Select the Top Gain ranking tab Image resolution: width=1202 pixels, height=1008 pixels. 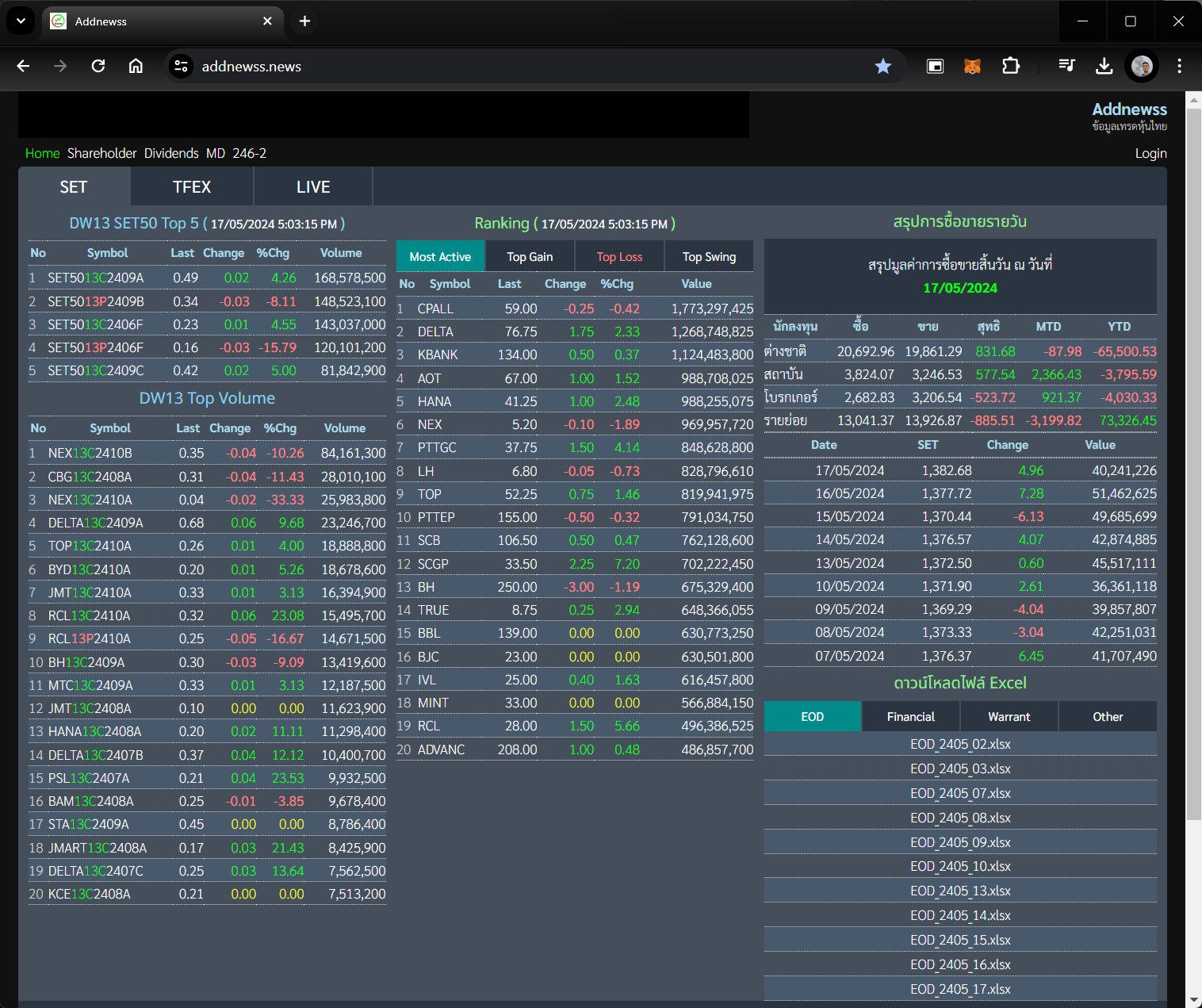coord(530,256)
